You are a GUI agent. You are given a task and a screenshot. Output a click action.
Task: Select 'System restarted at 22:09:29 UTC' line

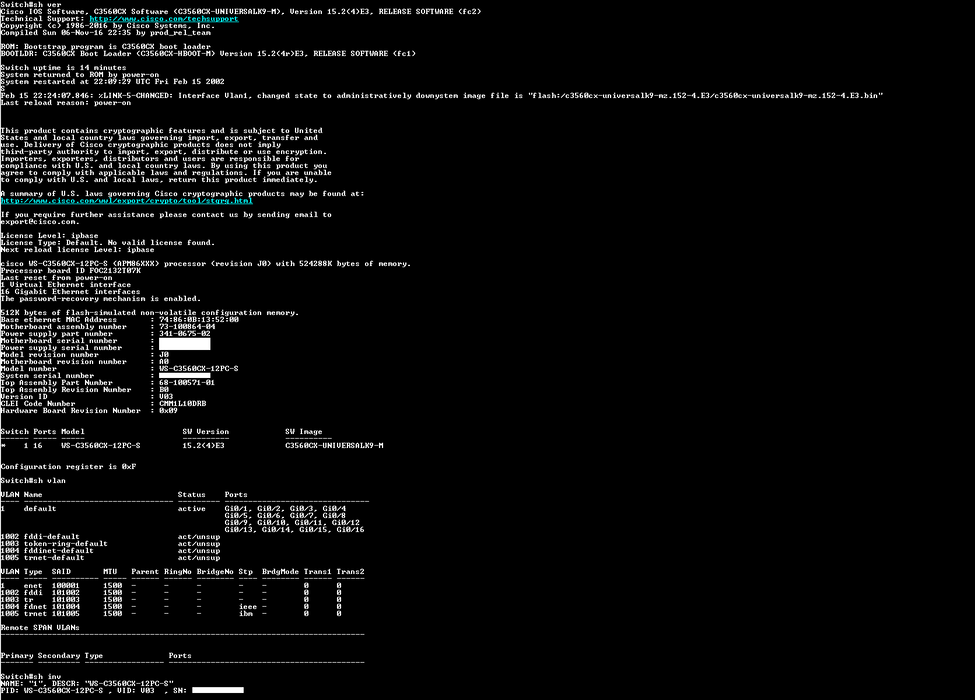pyautogui.click(x=113, y=81)
